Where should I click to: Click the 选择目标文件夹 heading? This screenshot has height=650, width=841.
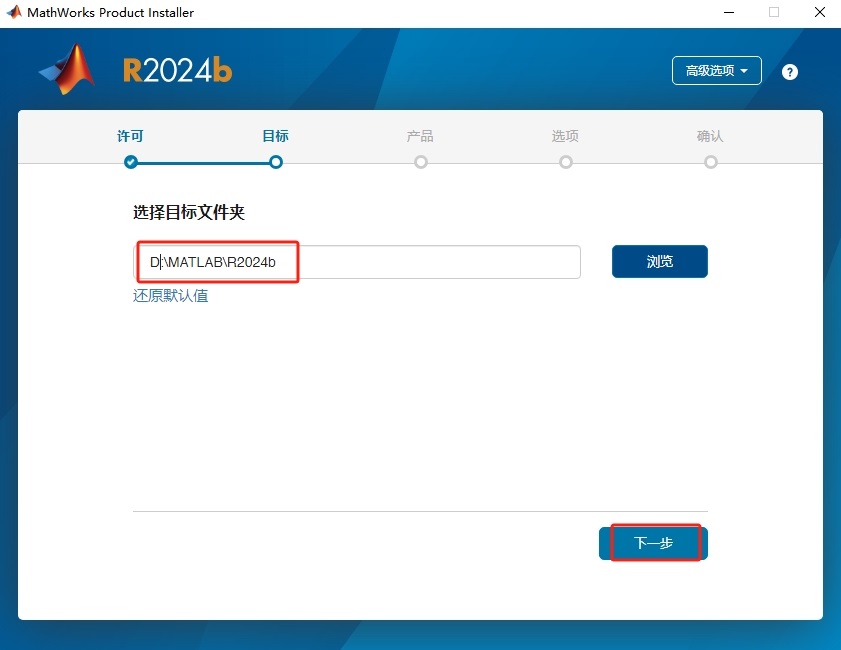tap(189, 212)
